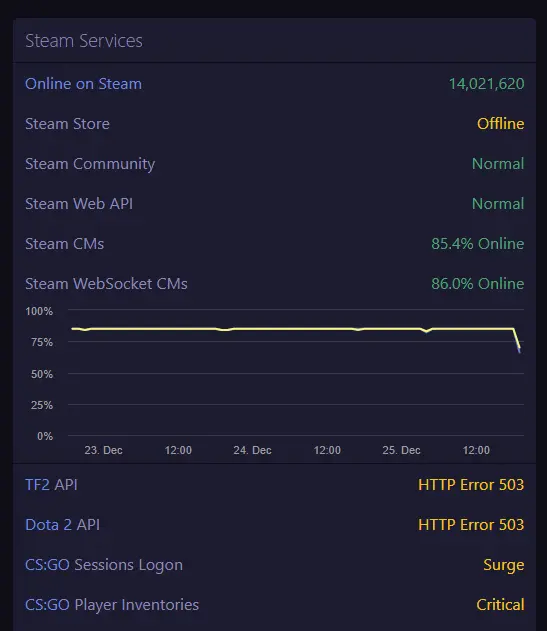Click the HTTP Error 503 status for TF2
547x631 pixels.
(x=471, y=485)
